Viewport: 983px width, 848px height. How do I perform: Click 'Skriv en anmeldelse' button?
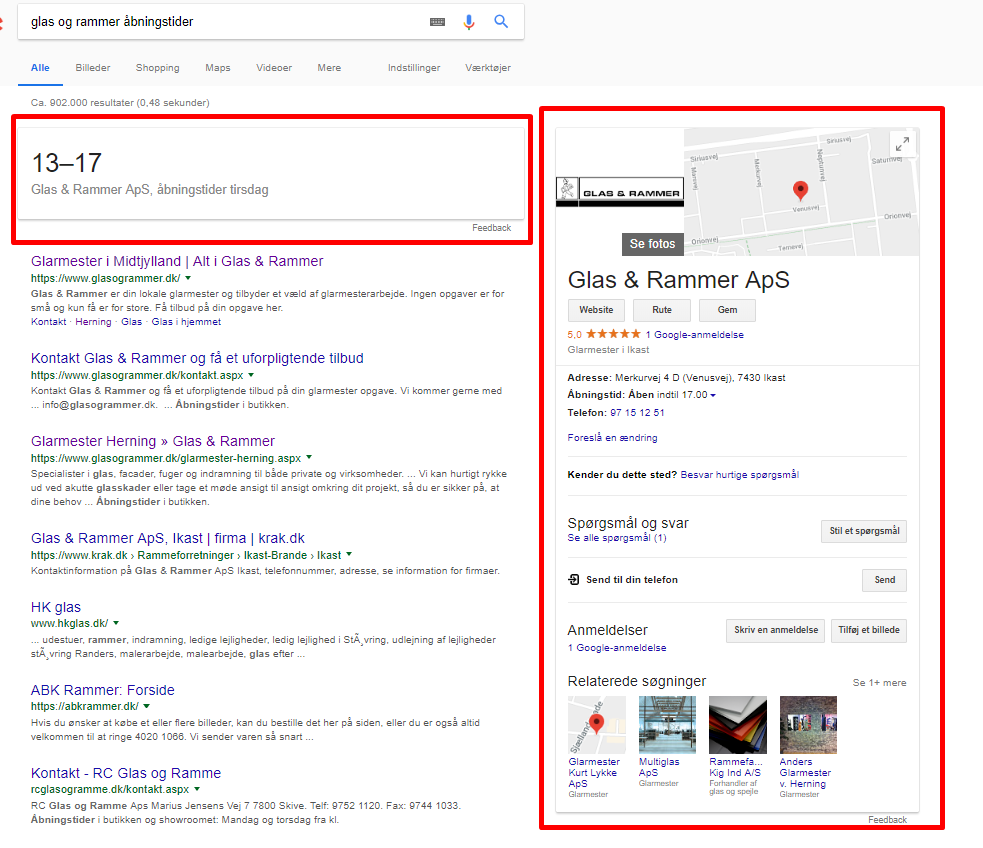775,630
